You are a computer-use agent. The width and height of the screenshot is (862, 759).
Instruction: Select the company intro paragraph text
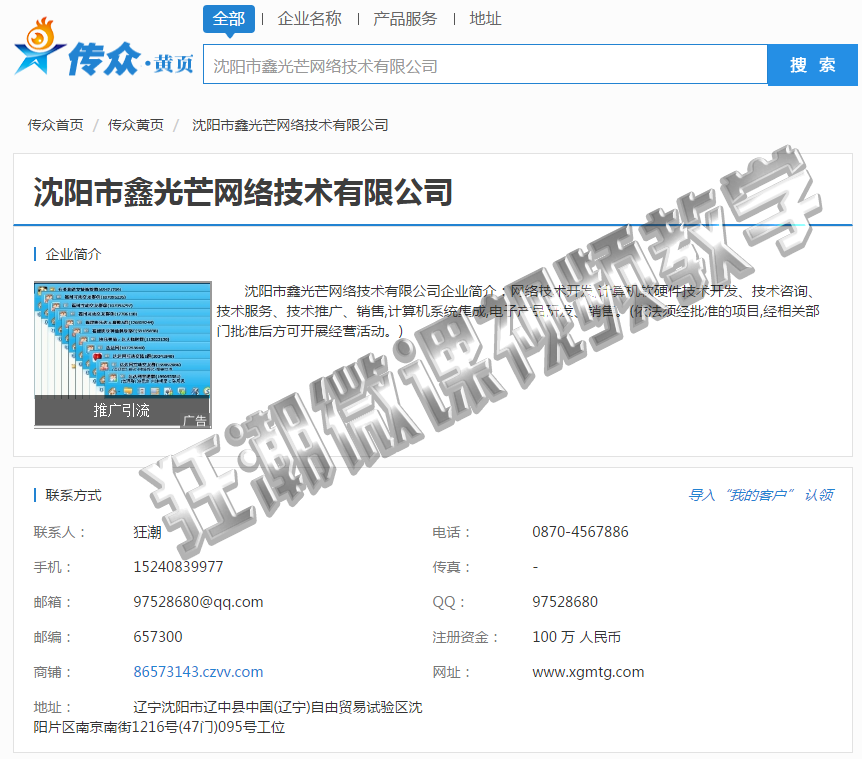click(x=518, y=311)
